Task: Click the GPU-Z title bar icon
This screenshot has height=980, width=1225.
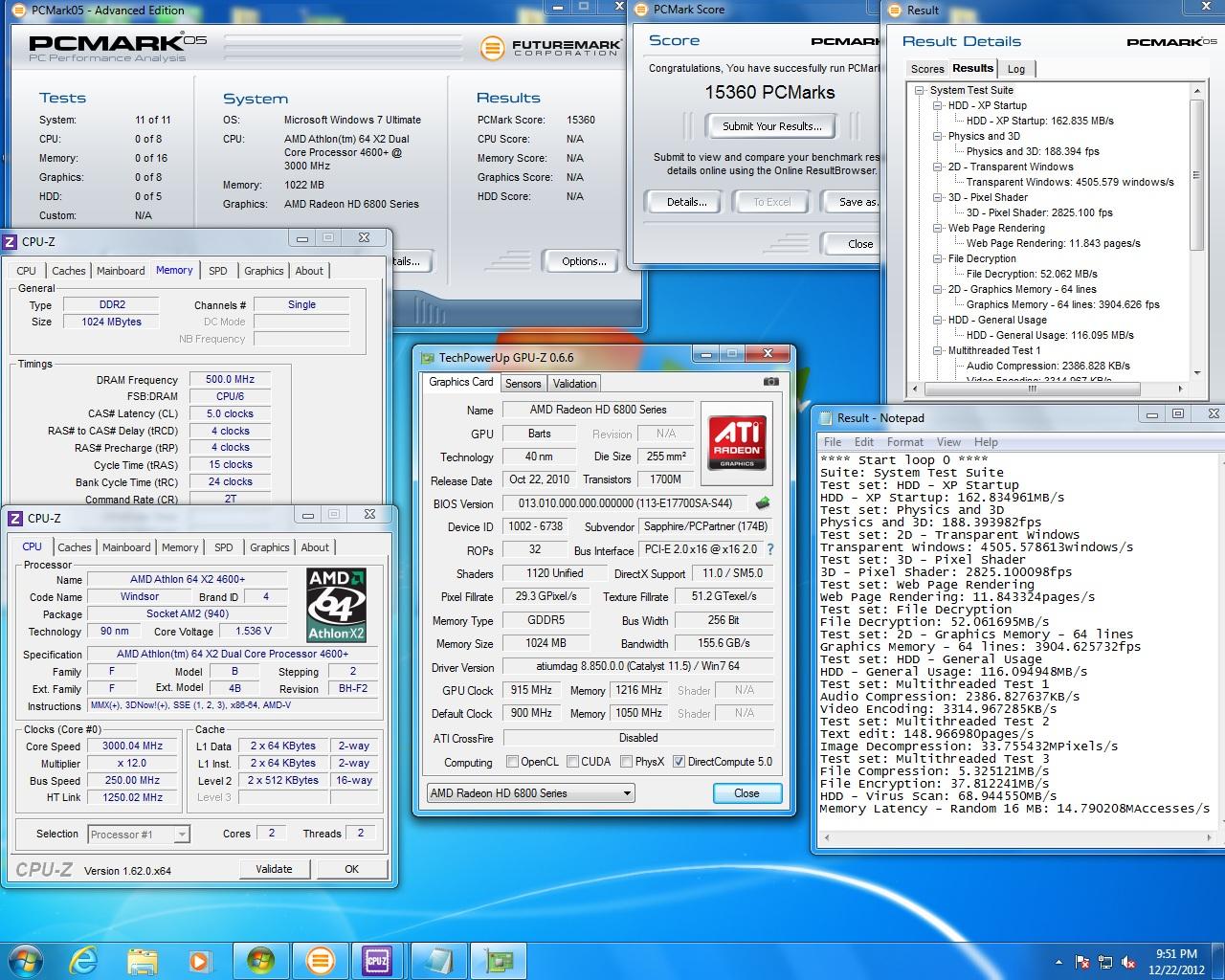Action: [x=427, y=357]
